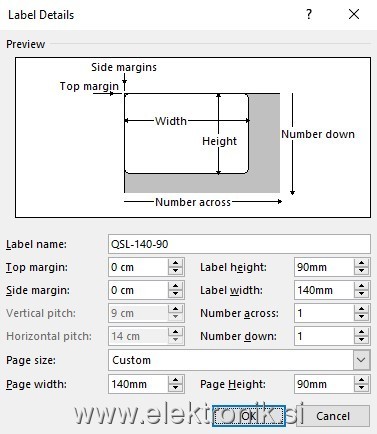Click into the Label width 140mm field
This screenshot has height=434, width=377.
[x=324, y=290]
